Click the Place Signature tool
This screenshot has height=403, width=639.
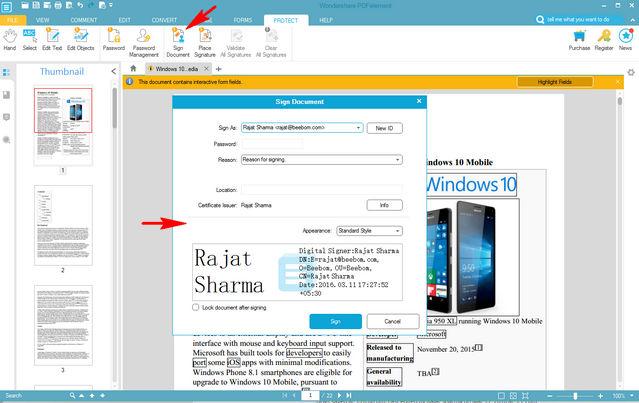(205, 42)
